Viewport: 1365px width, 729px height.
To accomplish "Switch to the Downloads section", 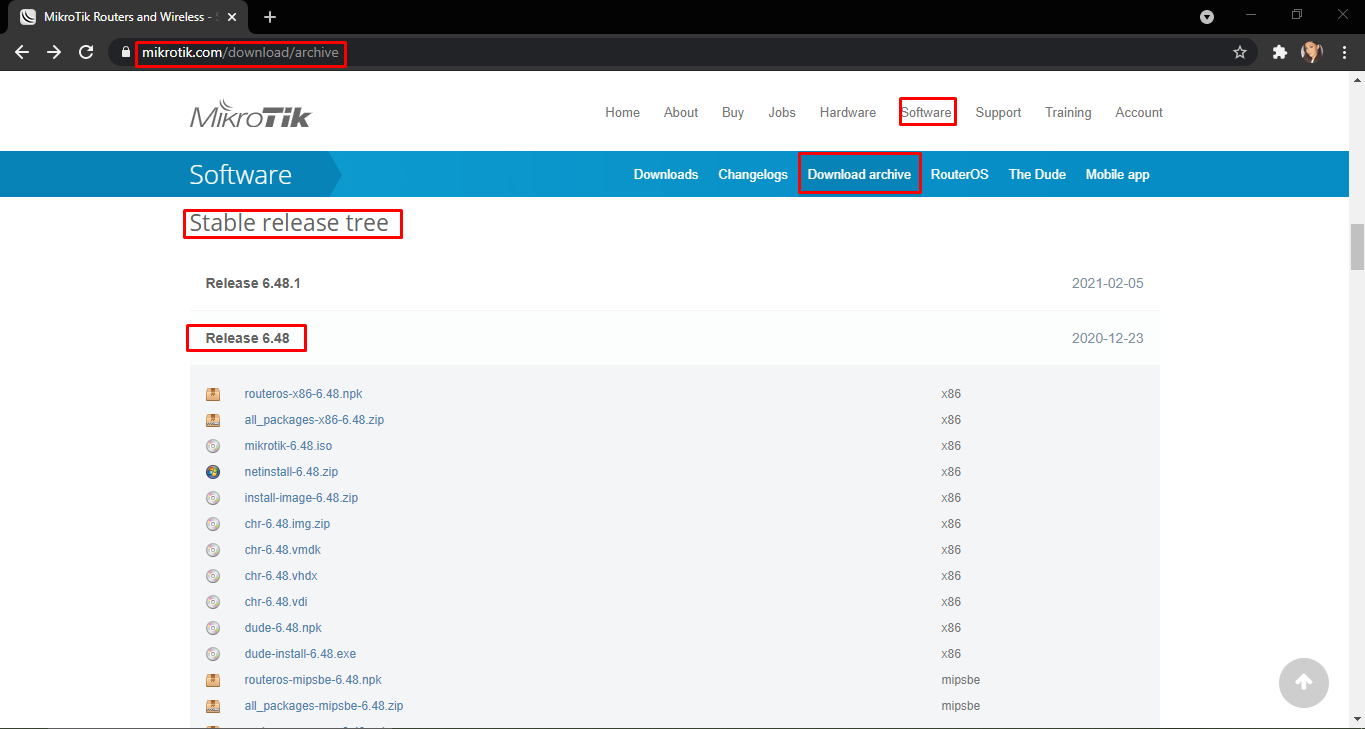I will [665, 173].
